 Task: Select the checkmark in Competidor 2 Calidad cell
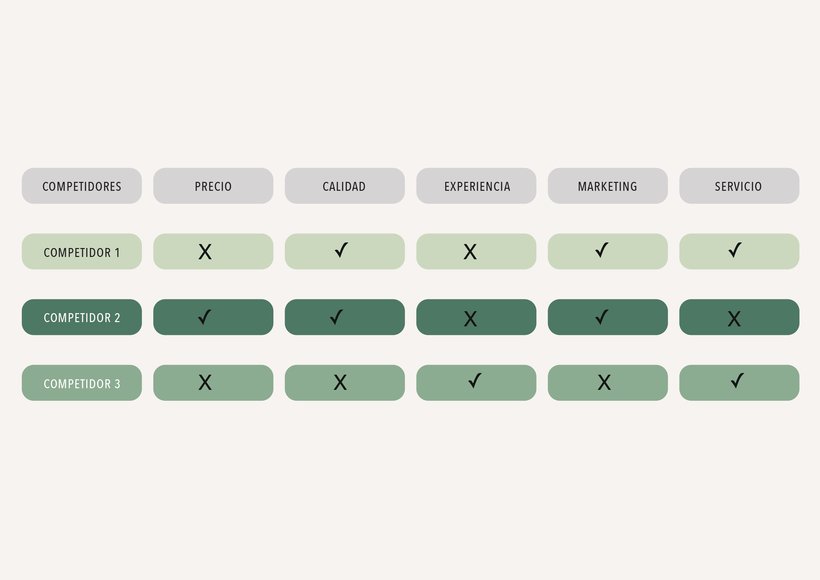[337, 317]
